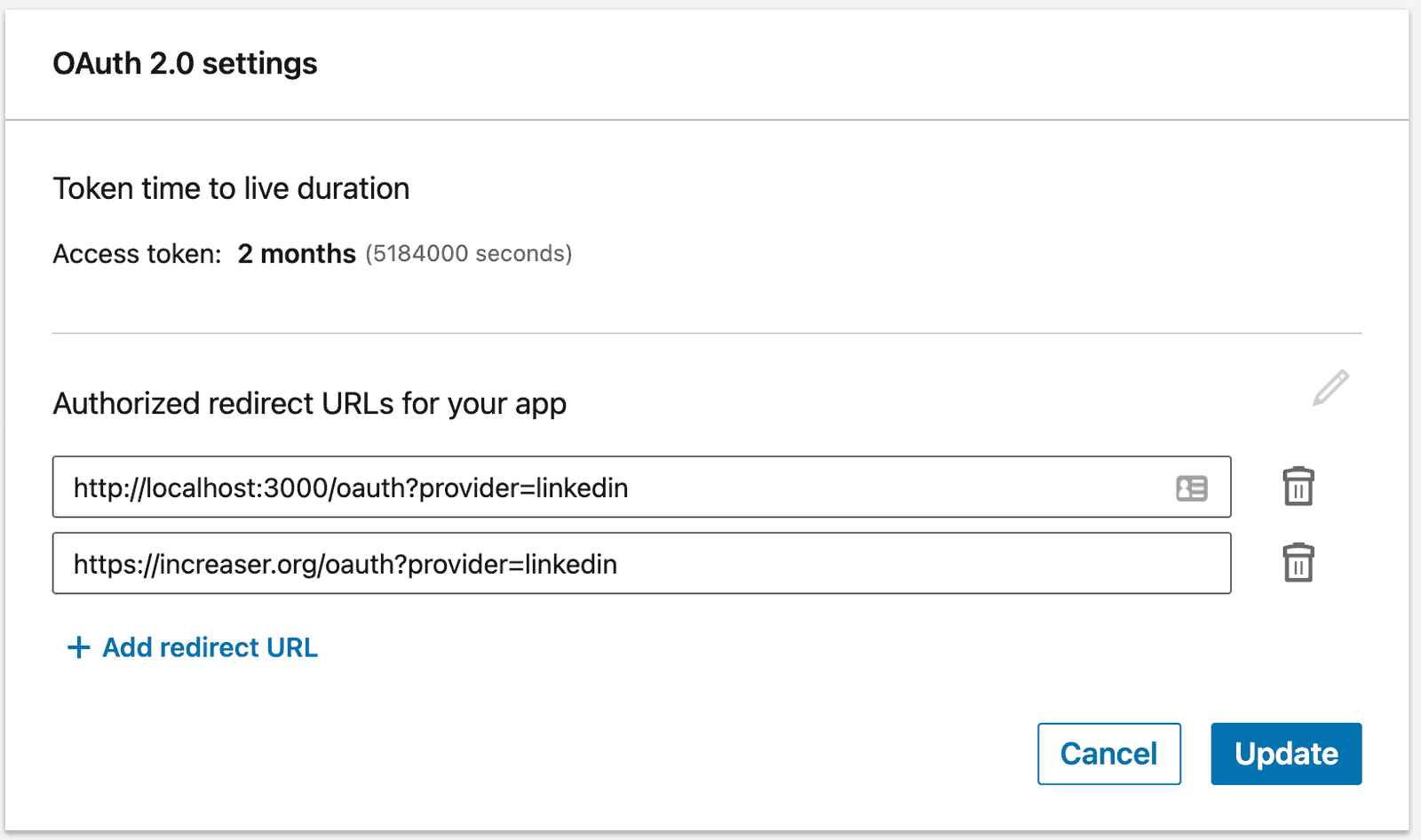This screenshot has width=1421, height=840.
Task: Click the 2 months access token value
Action: coord(296,254)
